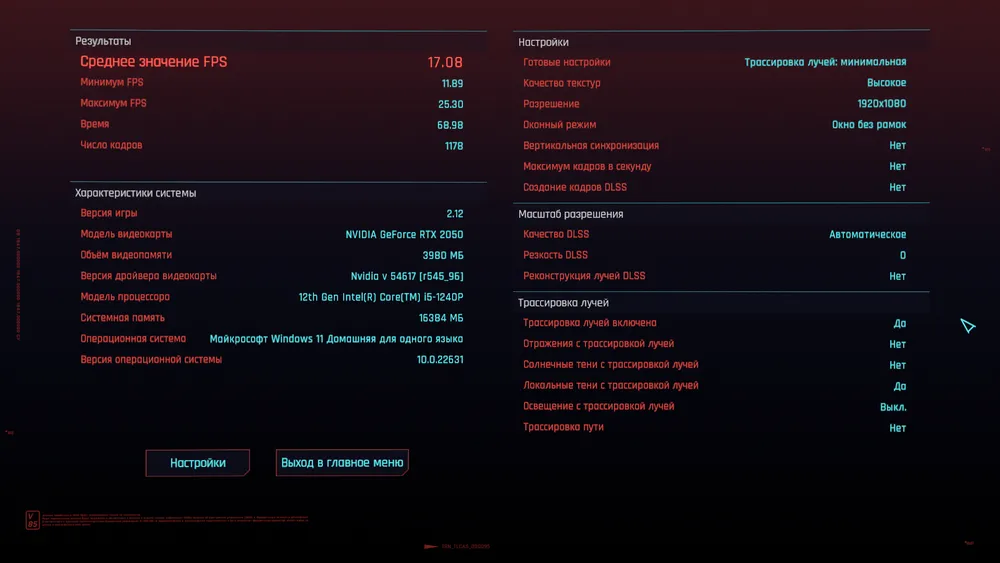
Task: Click Солнечные тени с трассировкой value Нет
Action: coord(898,365)
